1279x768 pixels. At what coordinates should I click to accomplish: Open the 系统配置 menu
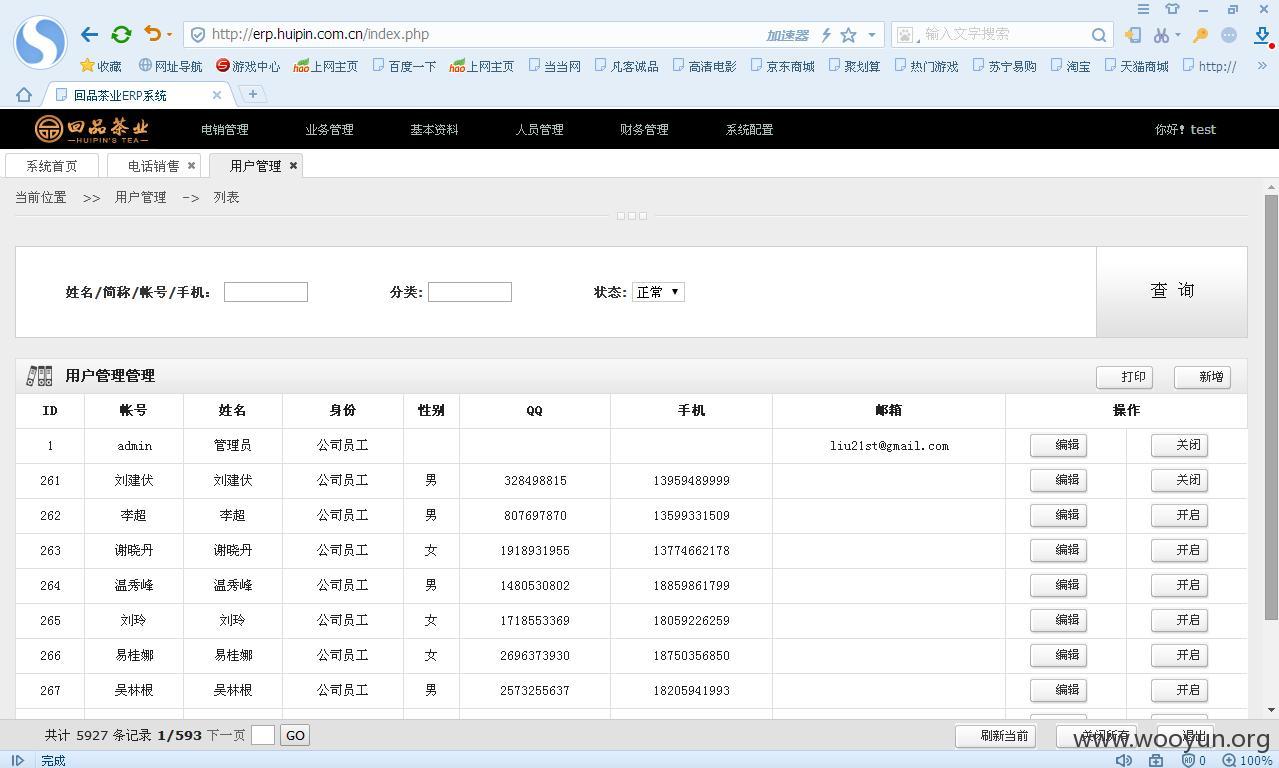[749, 129]
